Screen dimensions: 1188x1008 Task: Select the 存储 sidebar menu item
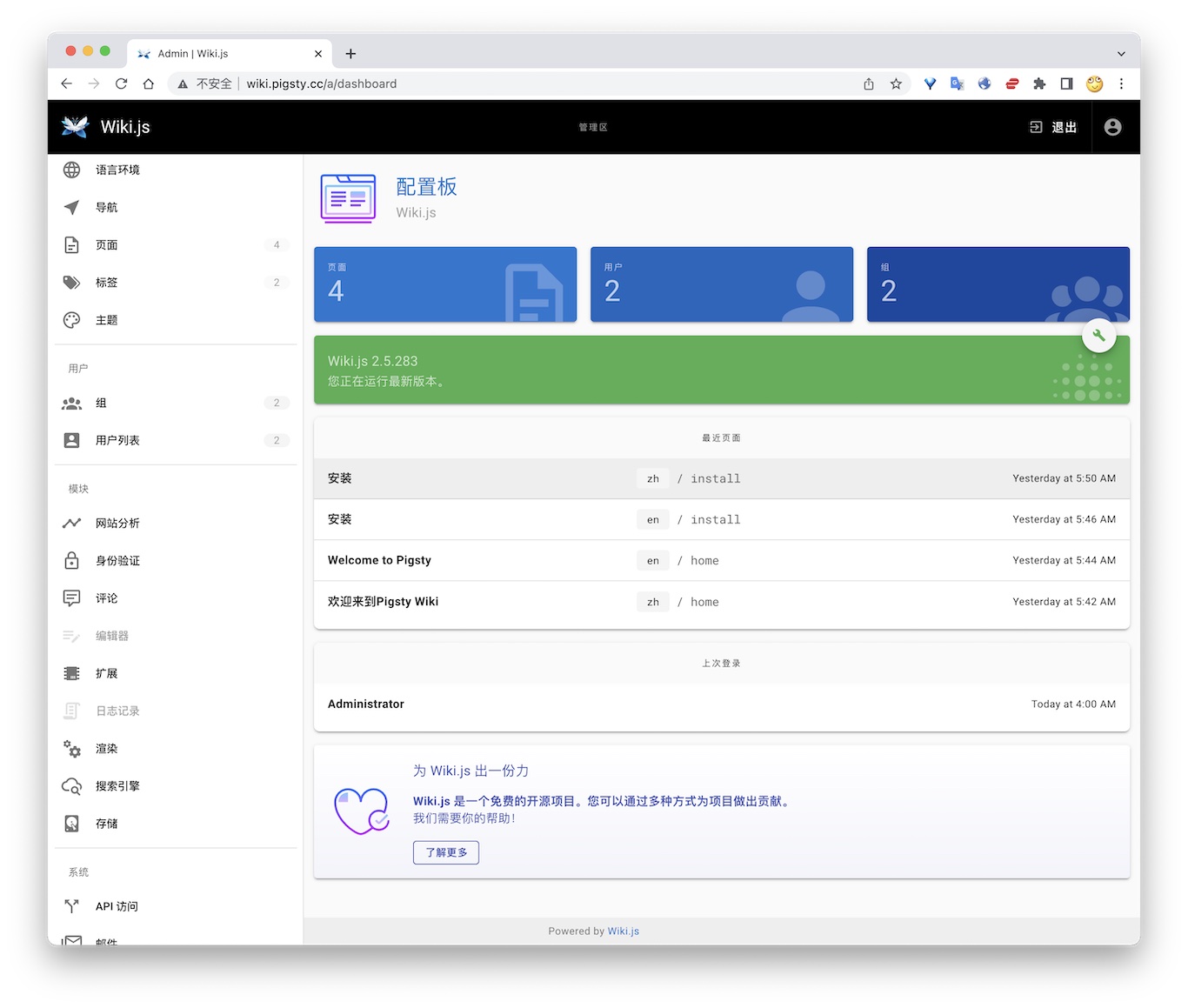click(106, 824)
